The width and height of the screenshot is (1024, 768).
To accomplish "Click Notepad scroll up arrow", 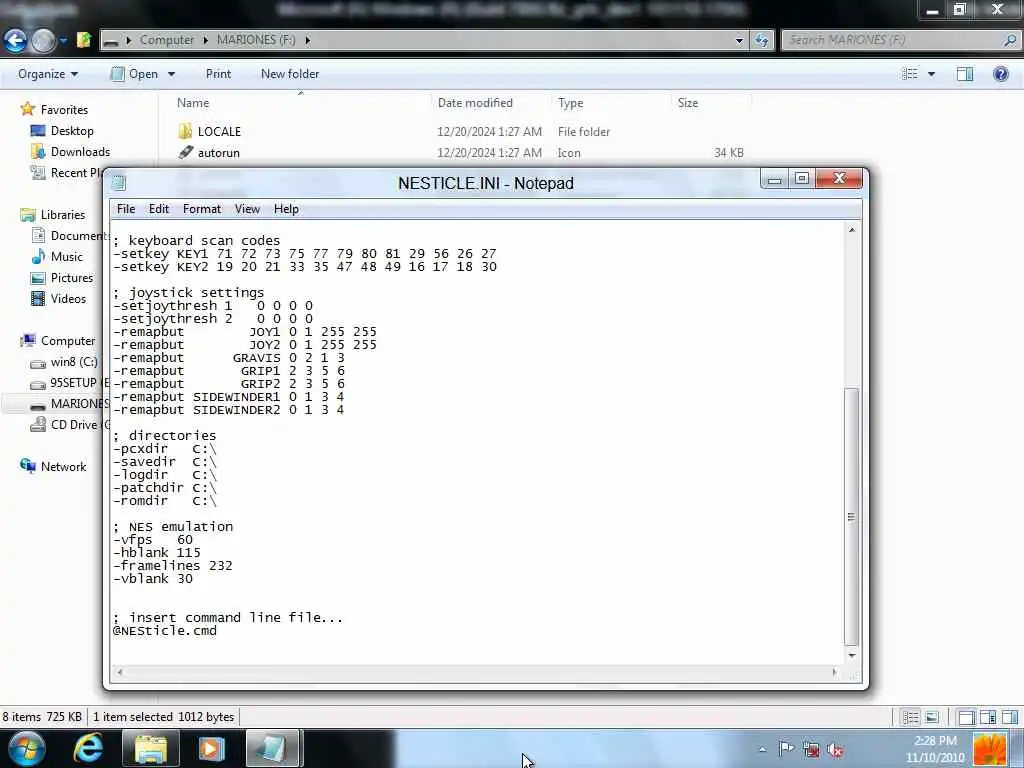I will [x=852, y=230].
